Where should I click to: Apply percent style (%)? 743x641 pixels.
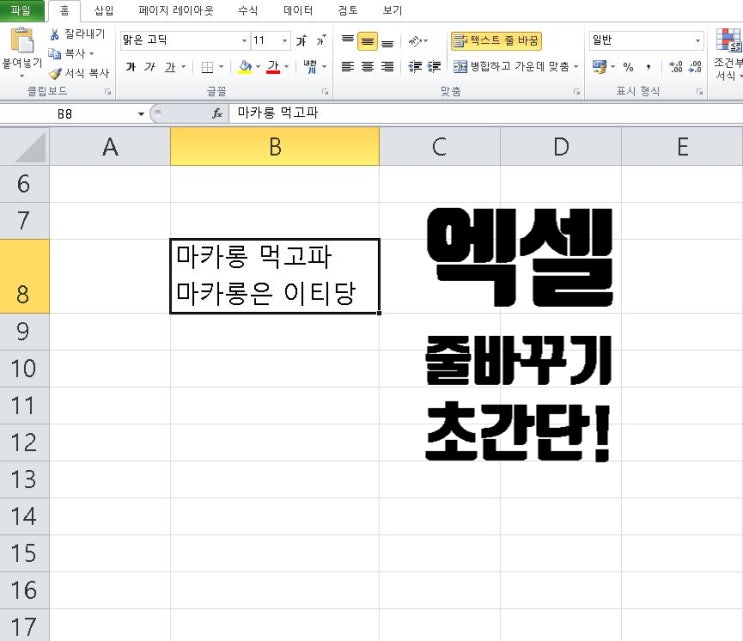coord(628,67)
